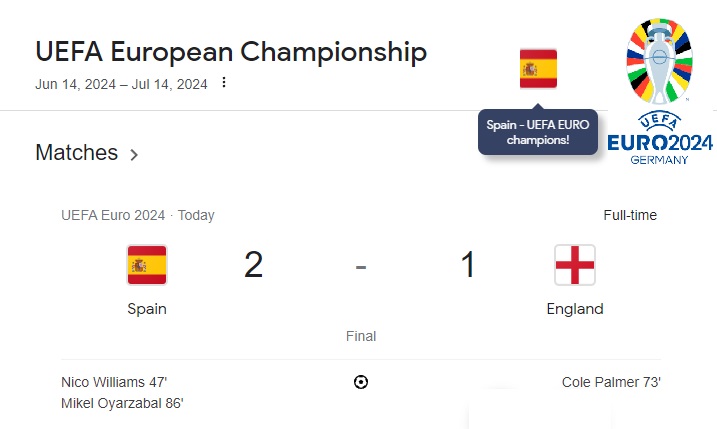Image resolution: width=717 pixels, height=429 pixels.
Task: Open the 'UEFA Euro 2024 · Today' label
Action: (137, 215)
